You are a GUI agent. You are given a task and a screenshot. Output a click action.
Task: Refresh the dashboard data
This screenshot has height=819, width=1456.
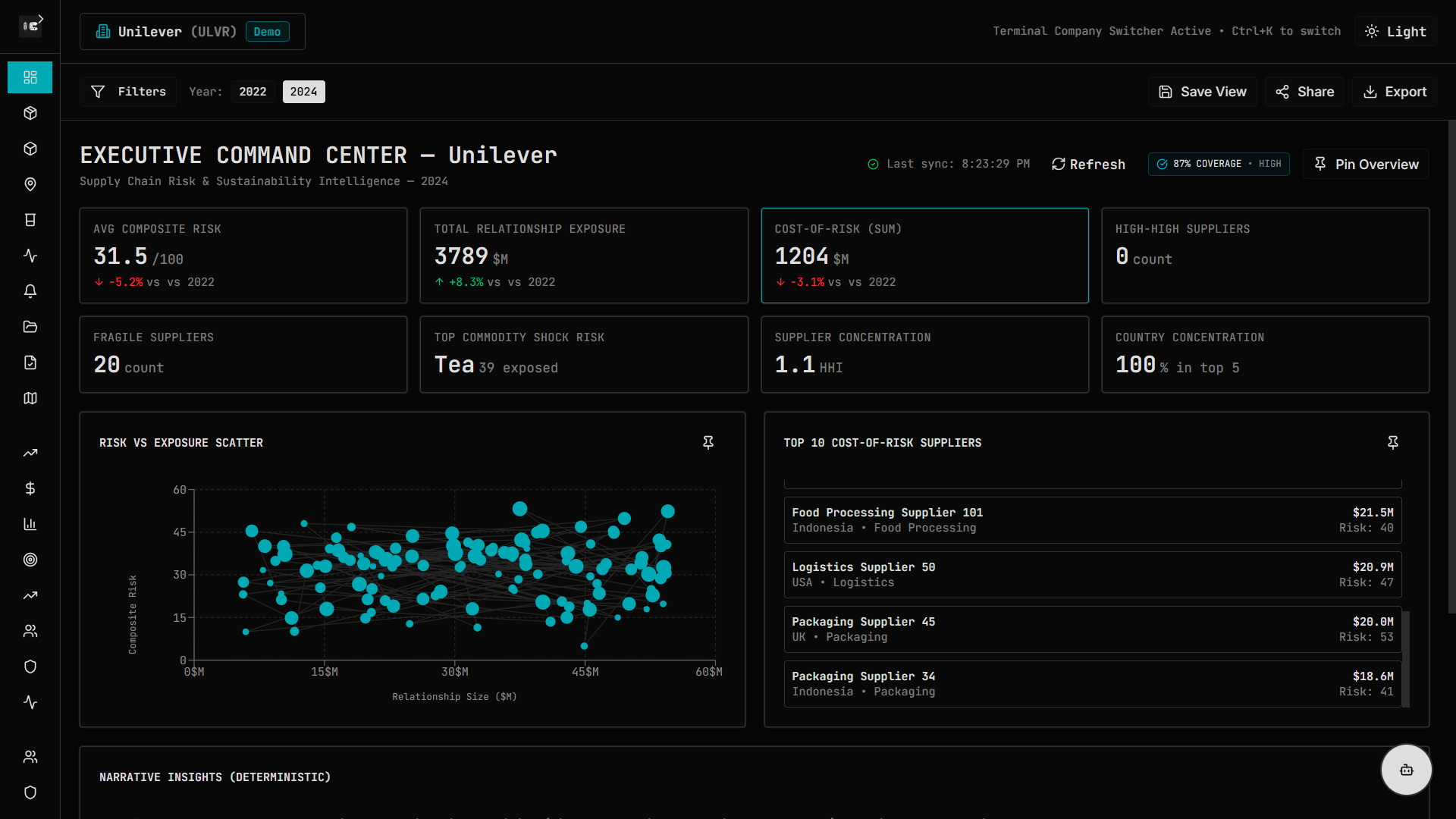pos(1088,165)
